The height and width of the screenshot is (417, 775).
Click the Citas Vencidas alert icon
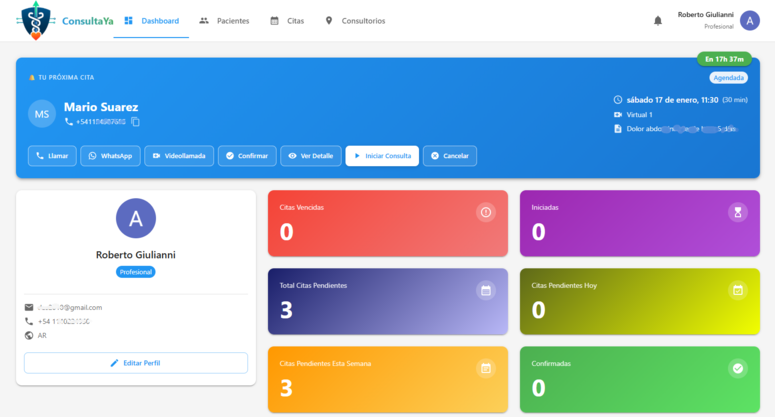coord(486,212)
